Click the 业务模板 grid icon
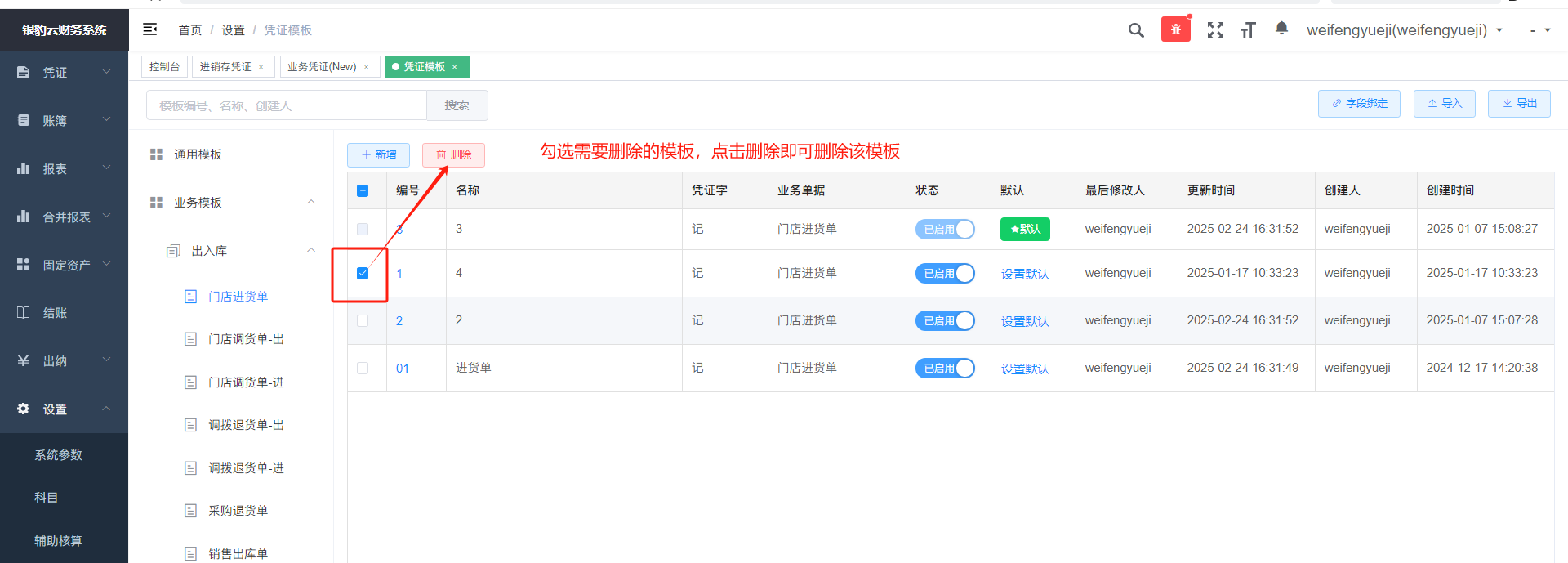Screen dimensions: 1568x563 tap(156, 203)
